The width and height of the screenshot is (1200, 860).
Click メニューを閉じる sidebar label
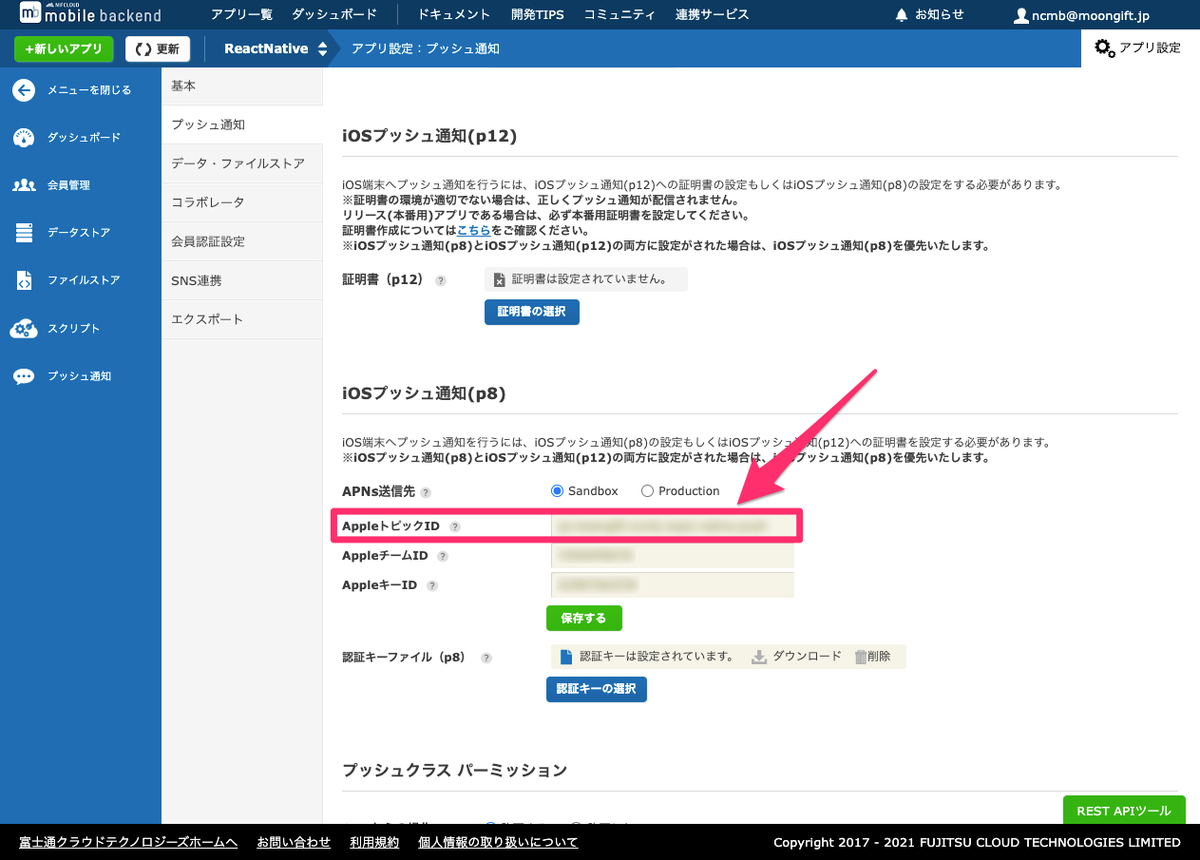(x=89, y=90)
